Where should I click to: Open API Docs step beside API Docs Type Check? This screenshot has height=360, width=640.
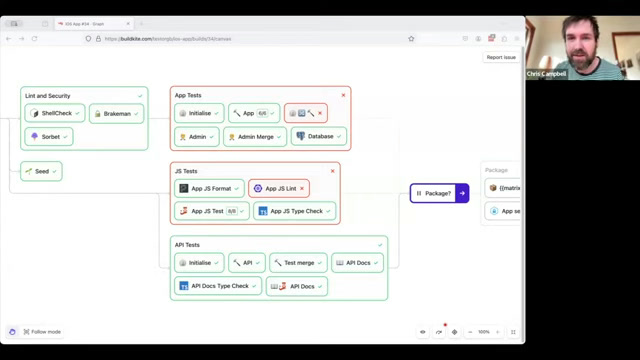pyautogui.click(x=297, y=286)
